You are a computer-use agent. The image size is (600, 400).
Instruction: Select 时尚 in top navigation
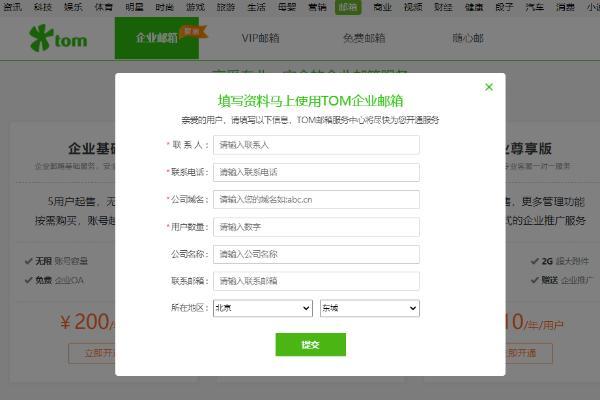pos(165,7)
